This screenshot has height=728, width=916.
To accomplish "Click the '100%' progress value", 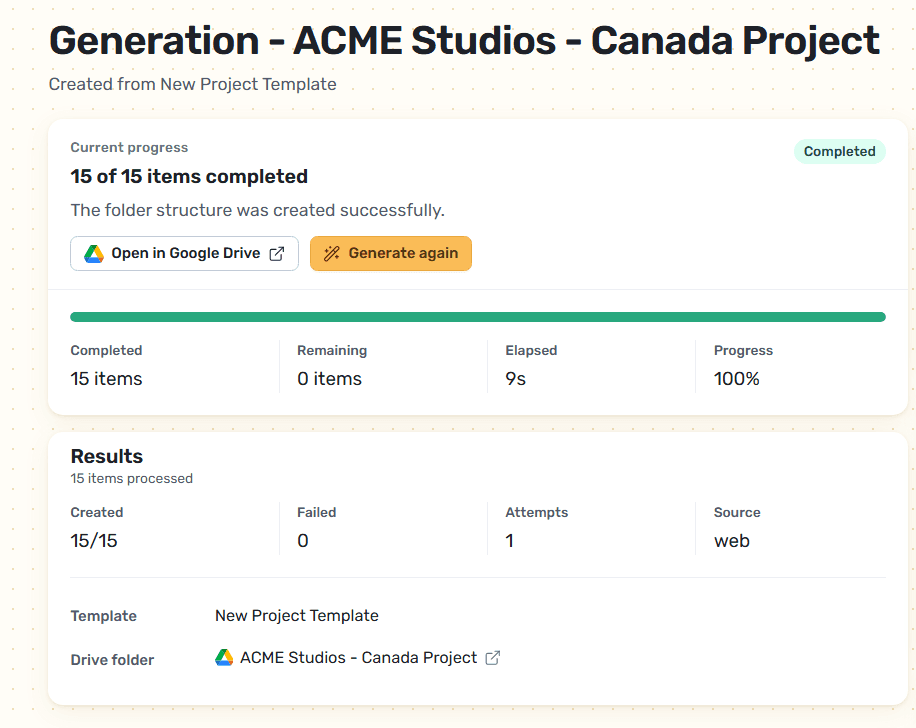I will (x=737, y=379).
